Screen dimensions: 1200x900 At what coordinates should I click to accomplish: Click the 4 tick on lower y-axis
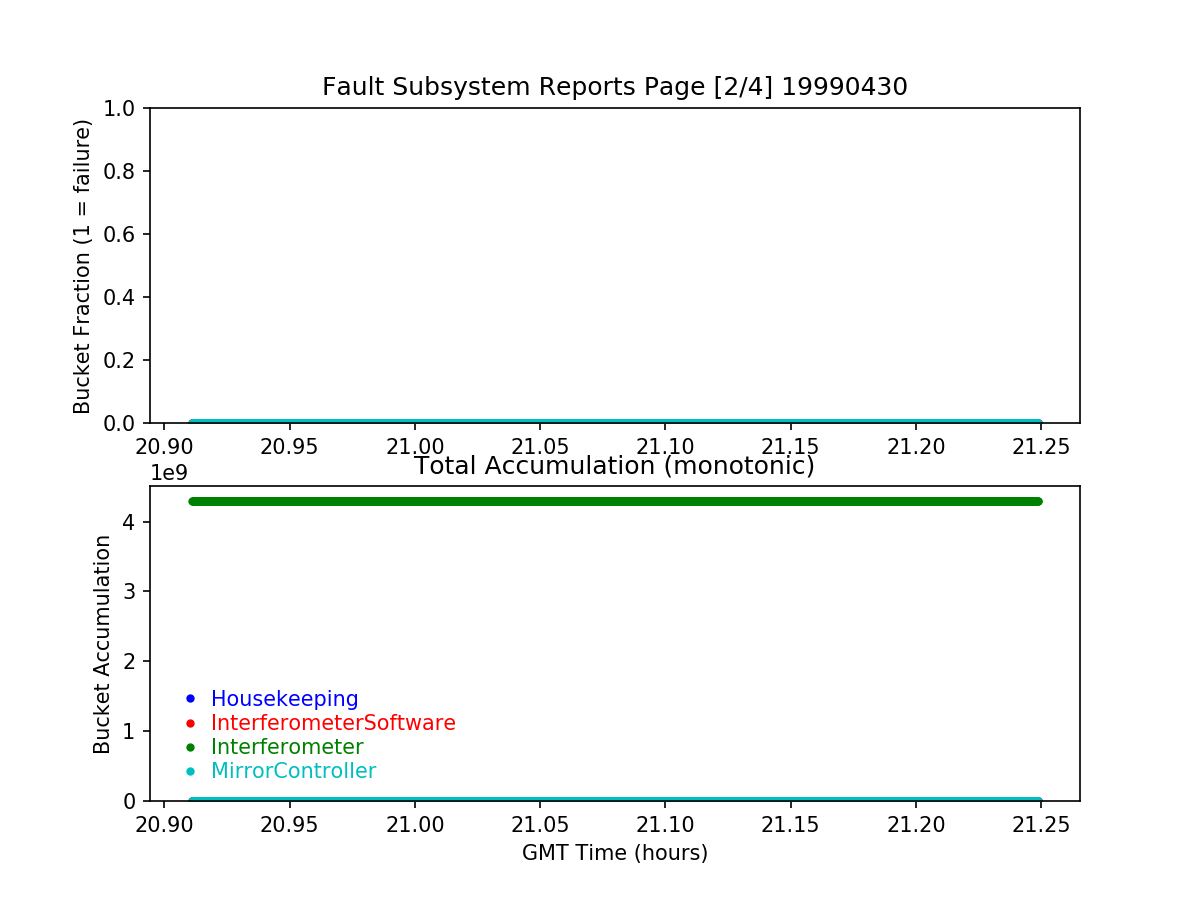[x=130, y=522]
